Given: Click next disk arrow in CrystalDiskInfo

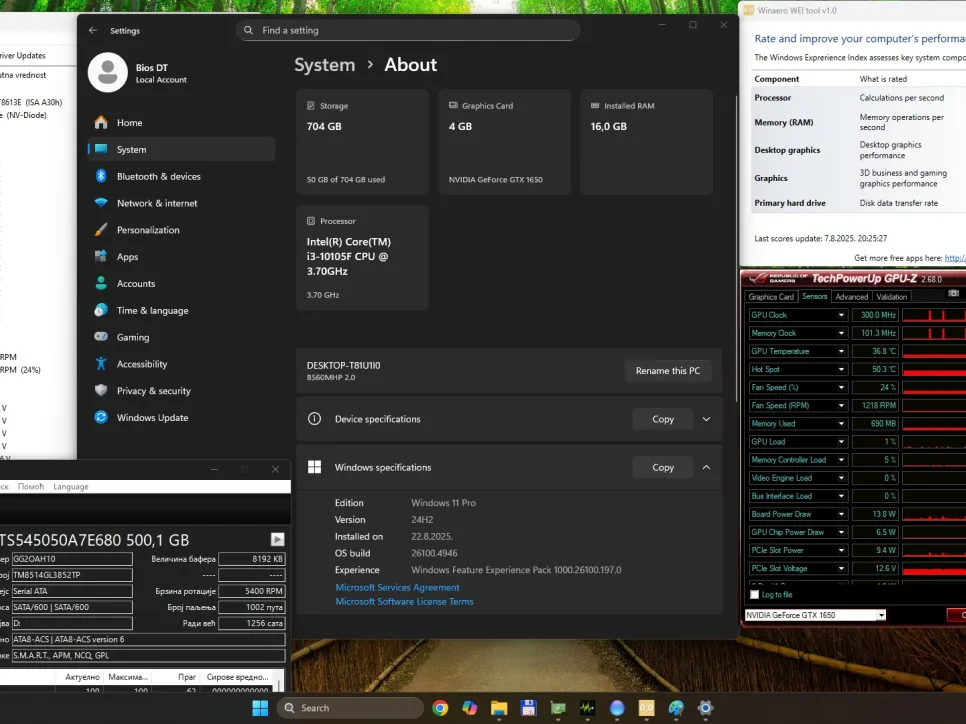Looking at the screenshot, I should [277, 539].
